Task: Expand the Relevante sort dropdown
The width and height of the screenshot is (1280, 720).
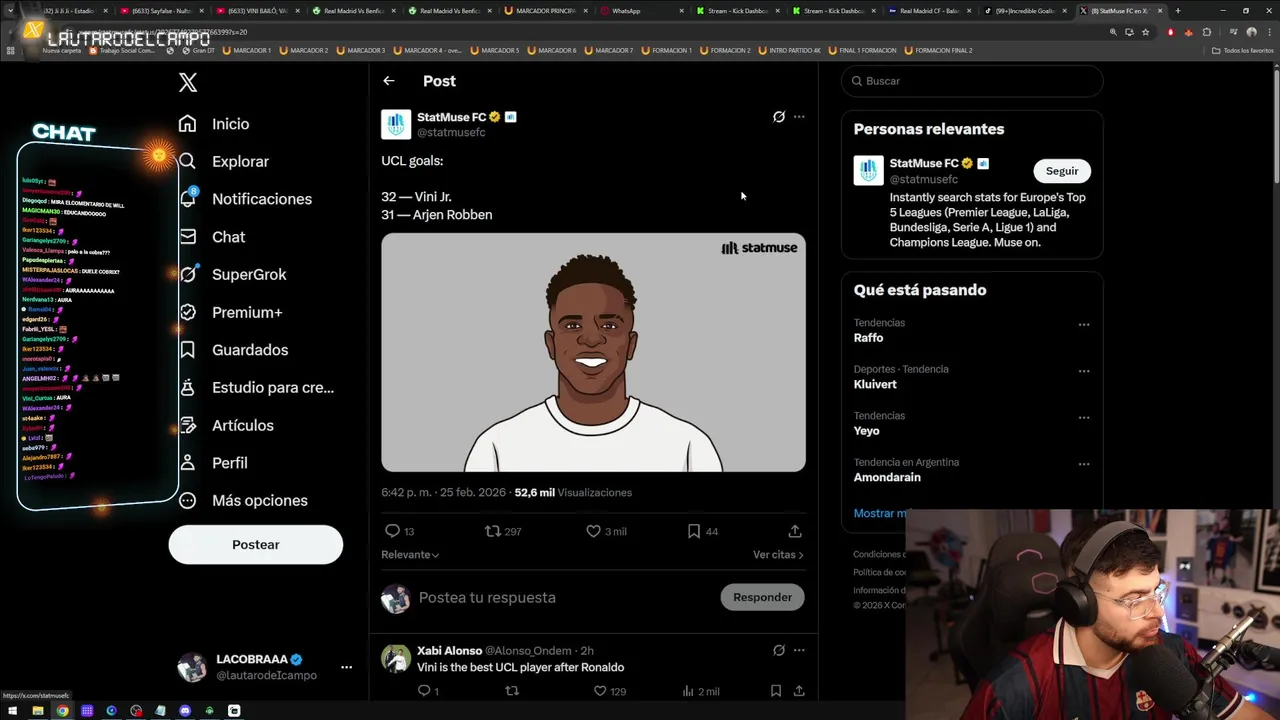Action: (410, 554)
